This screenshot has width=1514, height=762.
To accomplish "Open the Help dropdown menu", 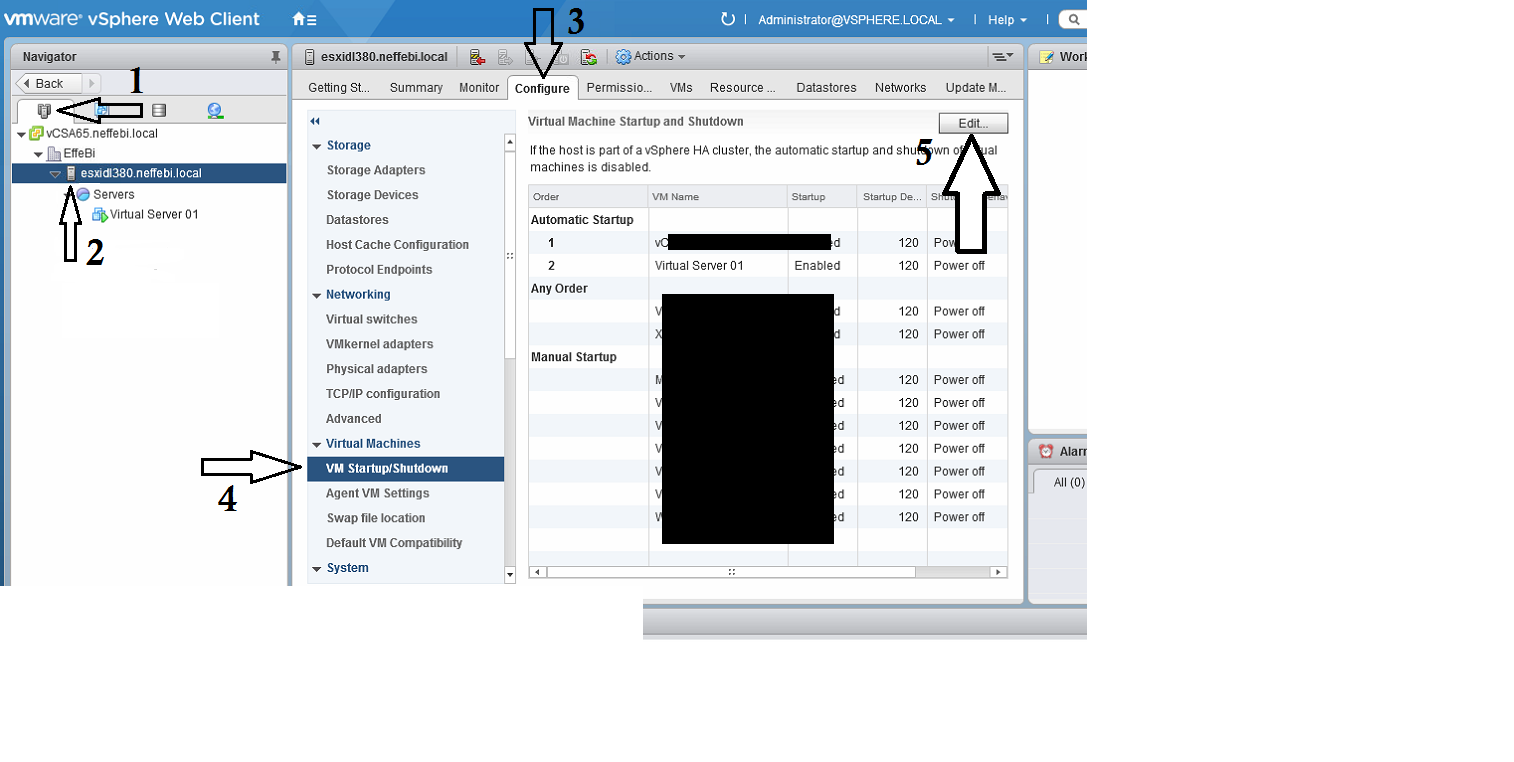I will (x=1007, y=19).
